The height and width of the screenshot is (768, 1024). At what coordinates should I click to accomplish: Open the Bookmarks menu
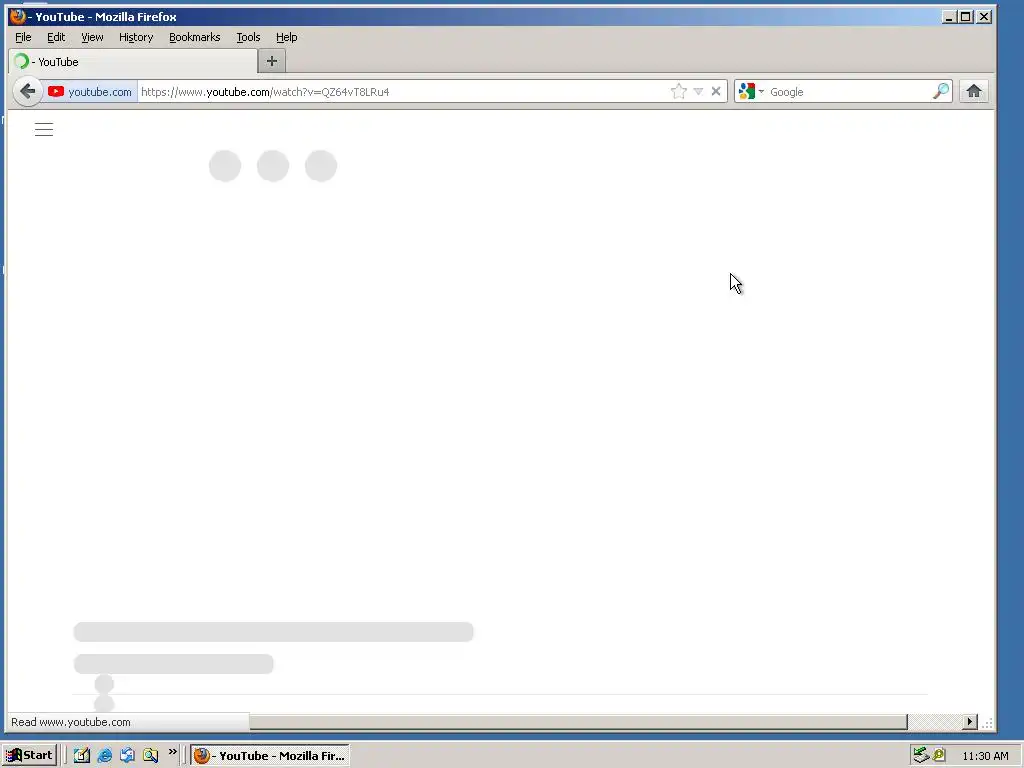195,37
